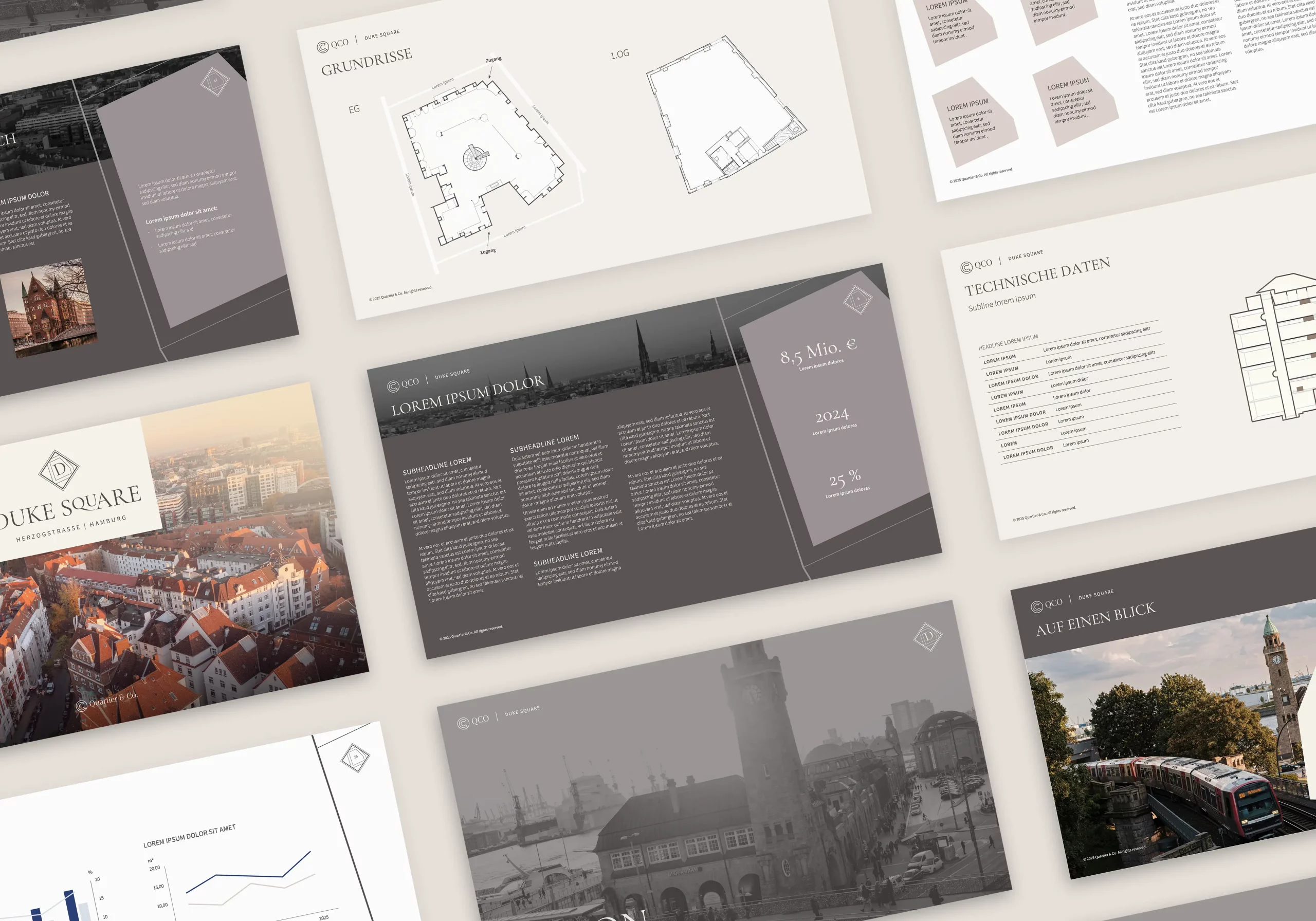Click the diamond page-number icon on the chart slide
This screenshot has width=1316, height=921.
click(x=355, y=758)
